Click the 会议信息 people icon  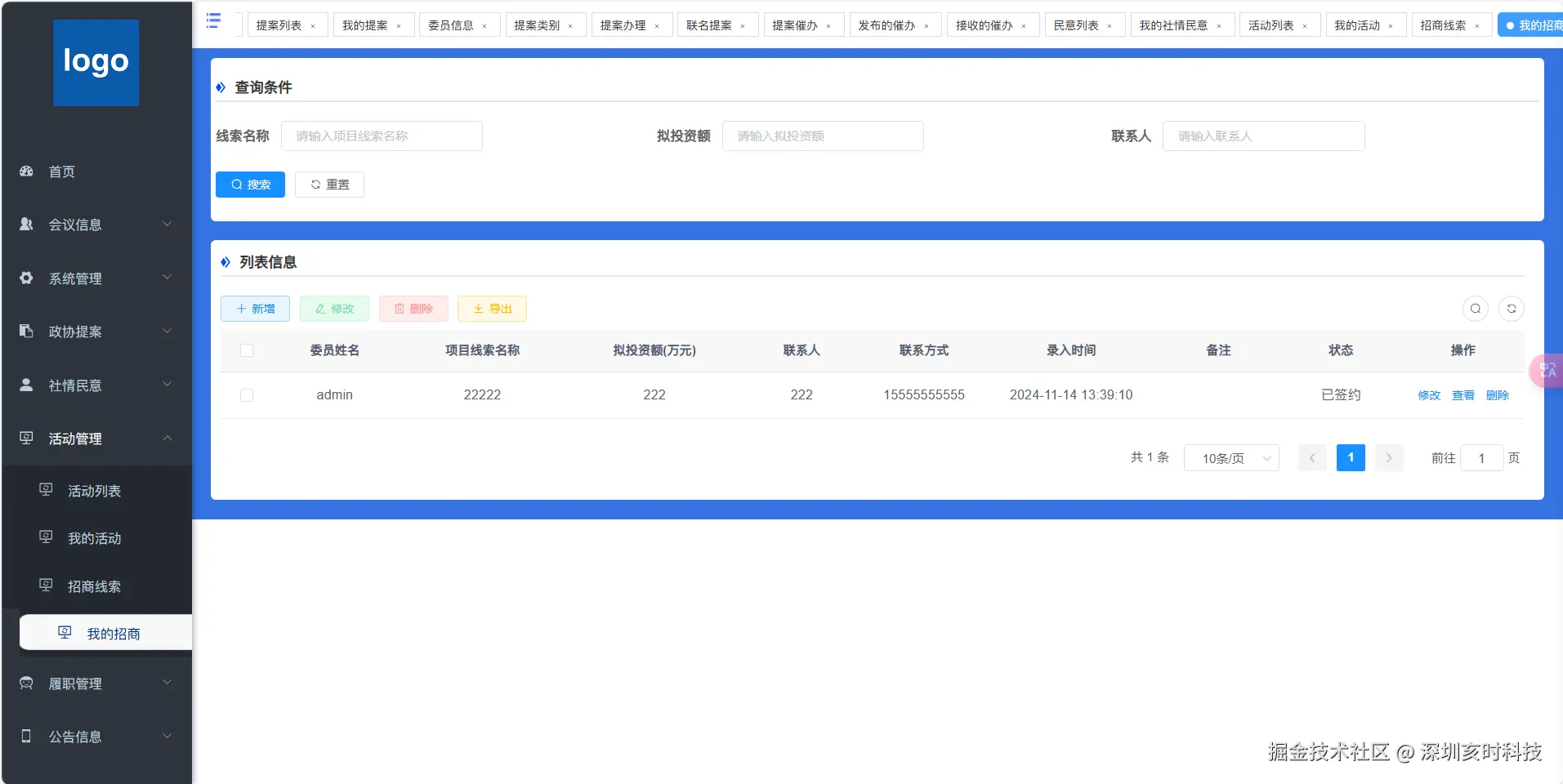pyautogui.click(x=26, y=225)
